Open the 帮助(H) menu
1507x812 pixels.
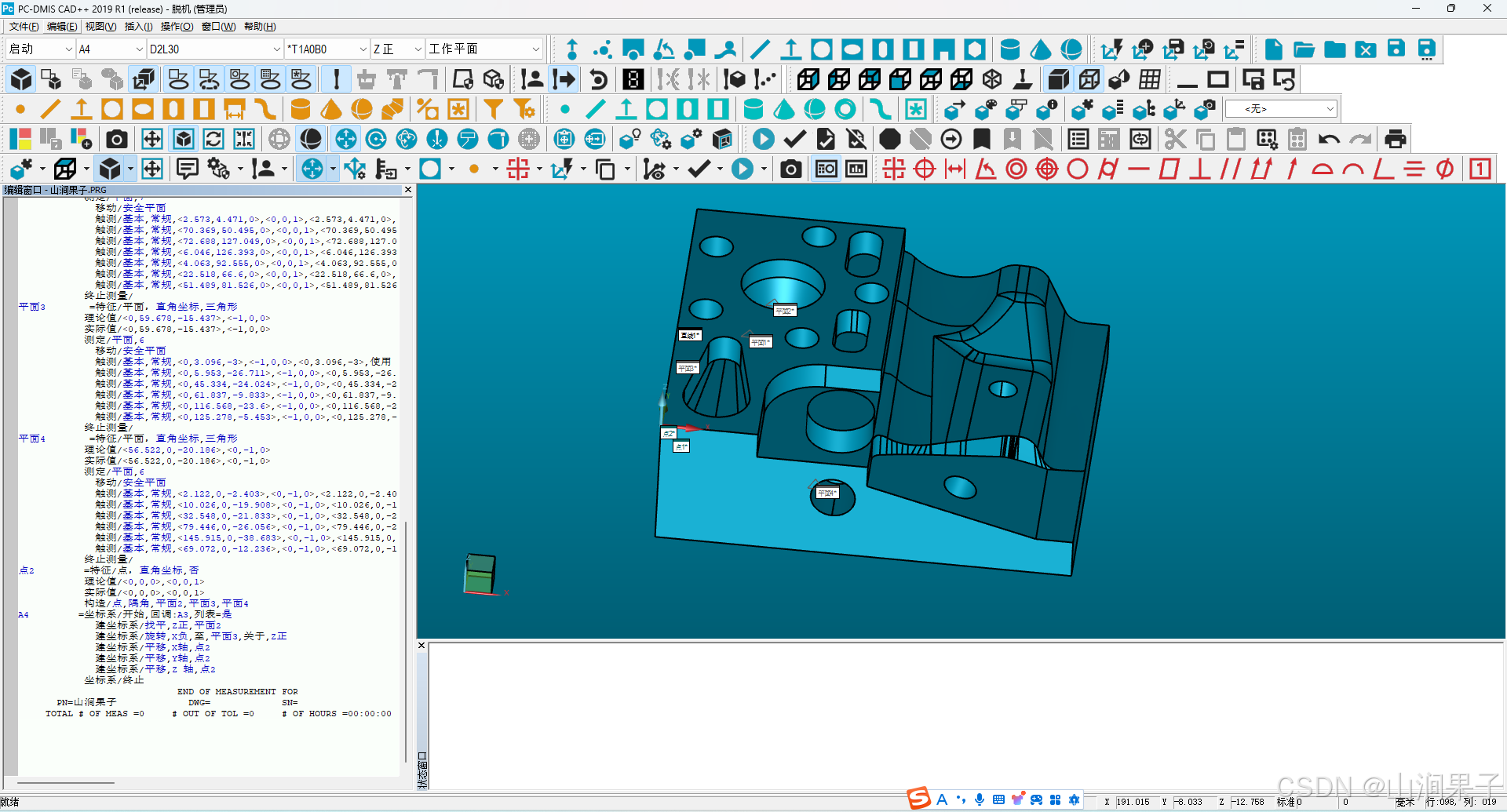[x=260, y=27]
